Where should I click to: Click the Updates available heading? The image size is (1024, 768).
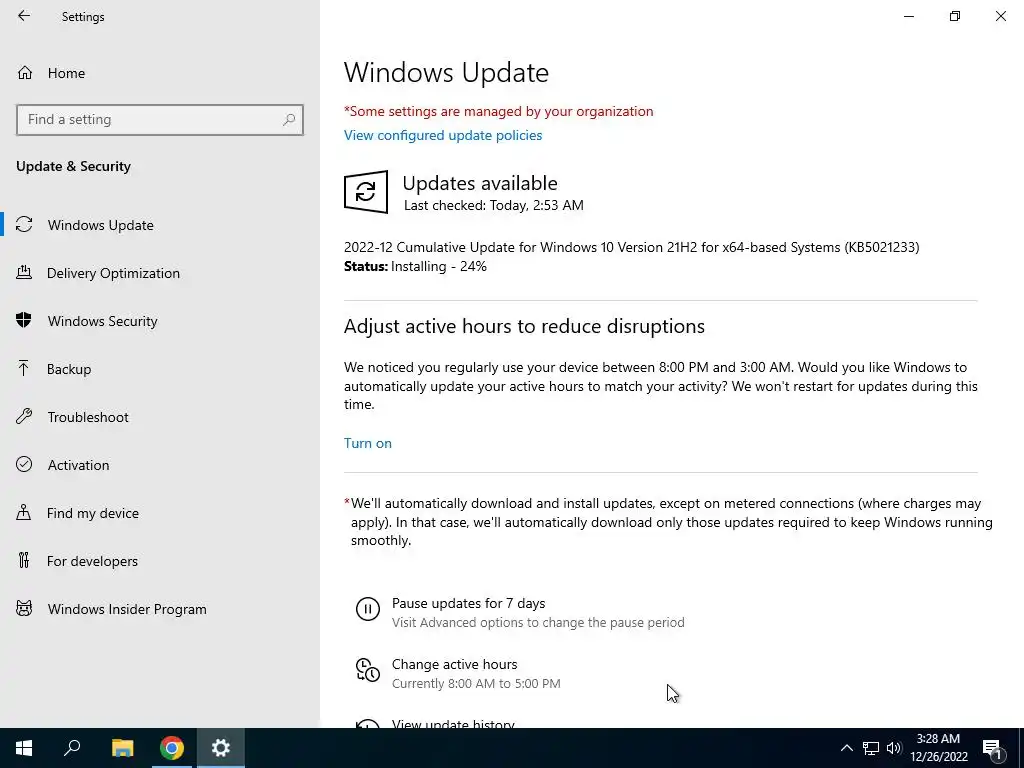480,183
